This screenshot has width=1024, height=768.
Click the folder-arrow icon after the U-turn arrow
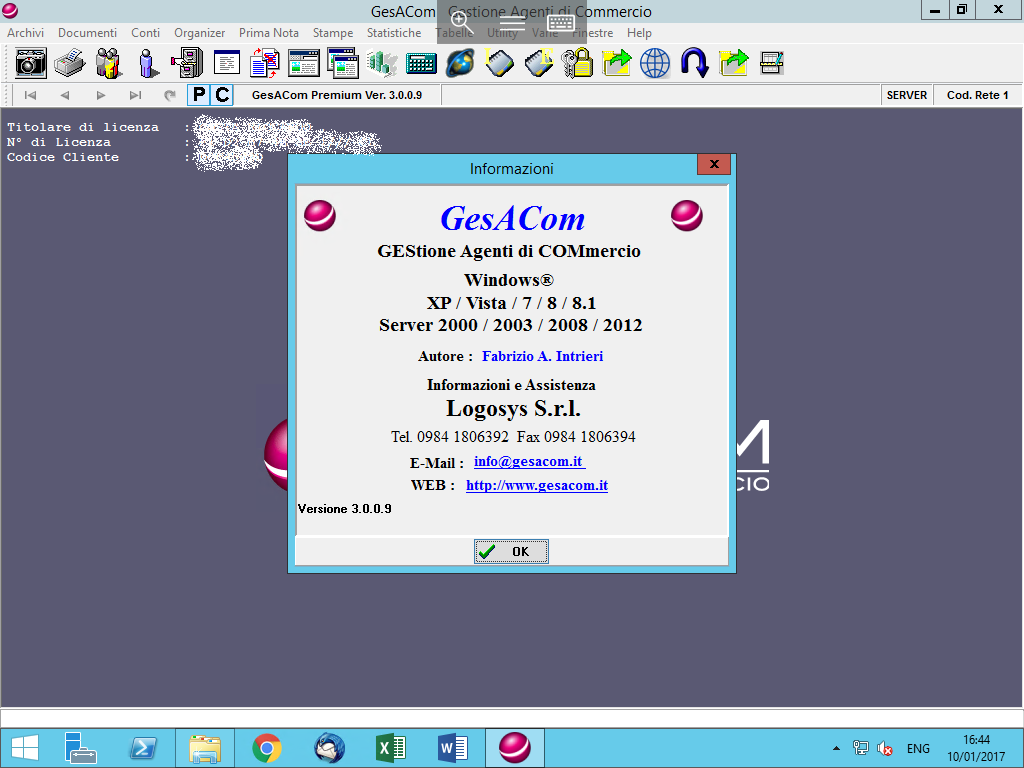coord(733,63)
